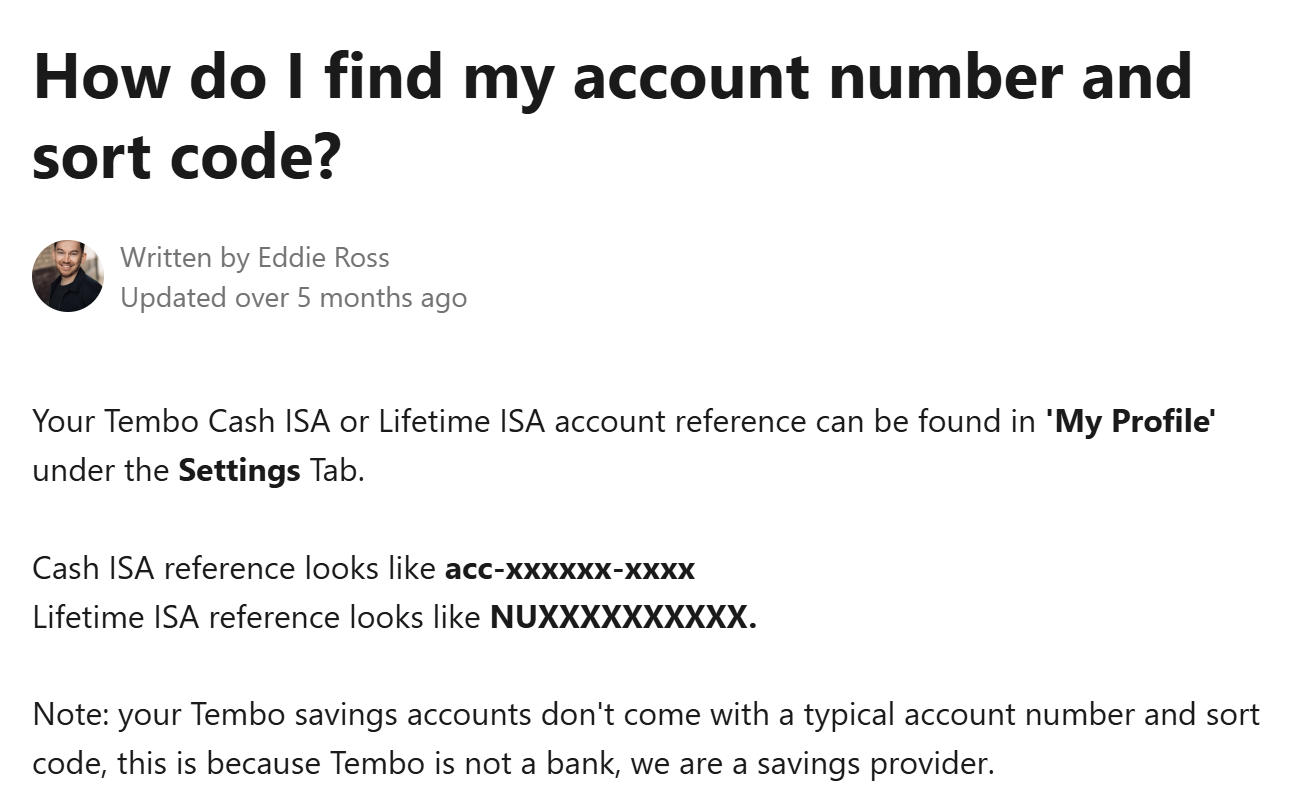Click "sort code?" on the heading's second line
1295x800 pixels.
(188, 158)
